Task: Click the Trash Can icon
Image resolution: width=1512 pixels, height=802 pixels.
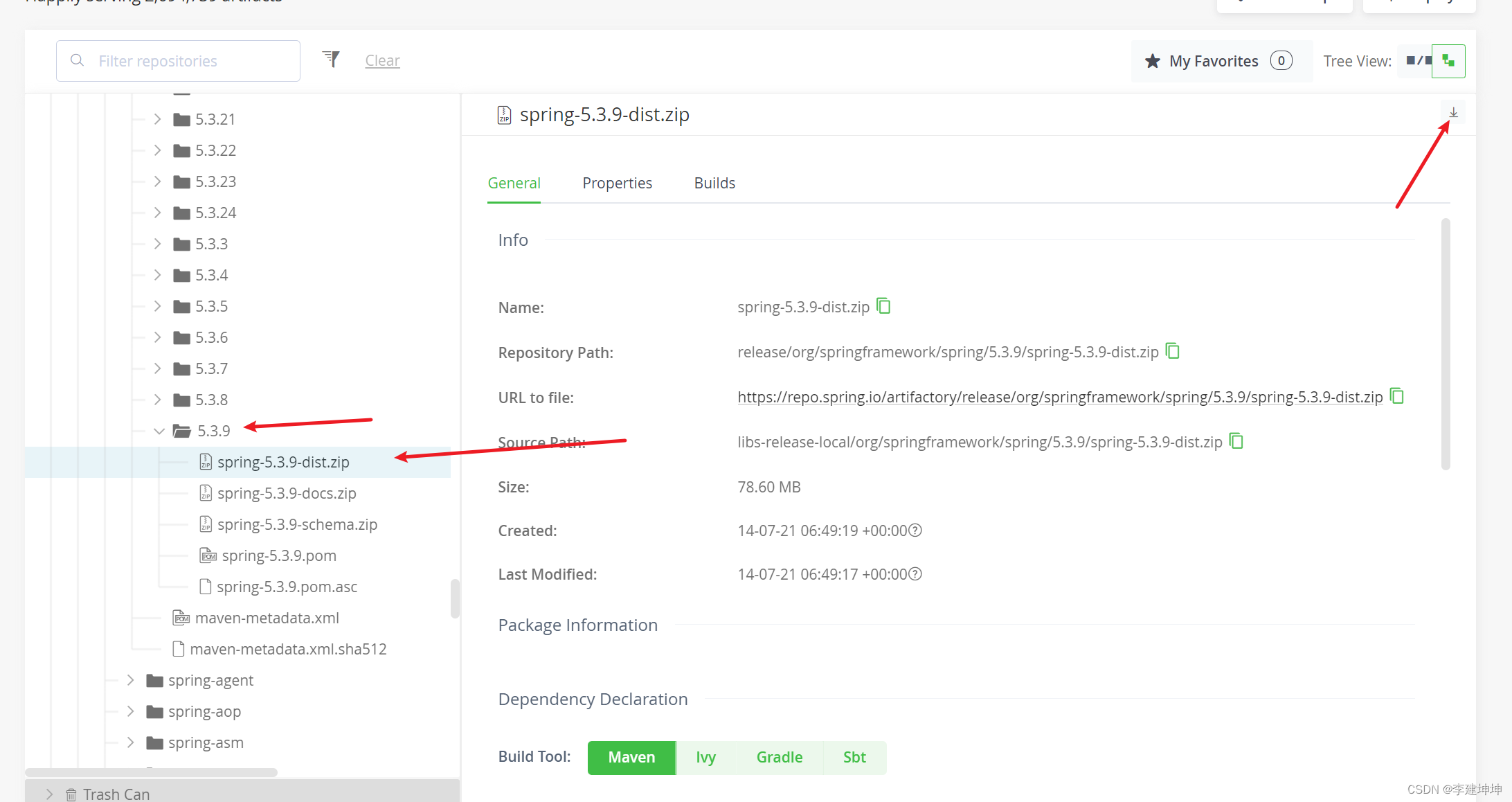Action: (x=71, y=794)
